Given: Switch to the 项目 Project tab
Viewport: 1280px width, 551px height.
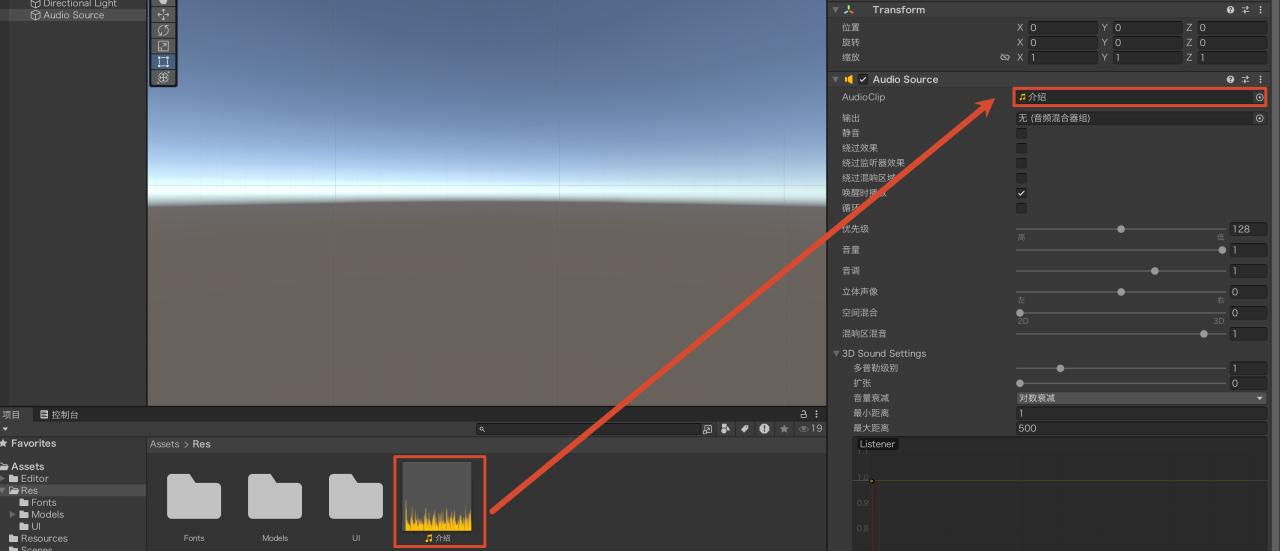Looking at the screenshot, I should pos(11,414).
